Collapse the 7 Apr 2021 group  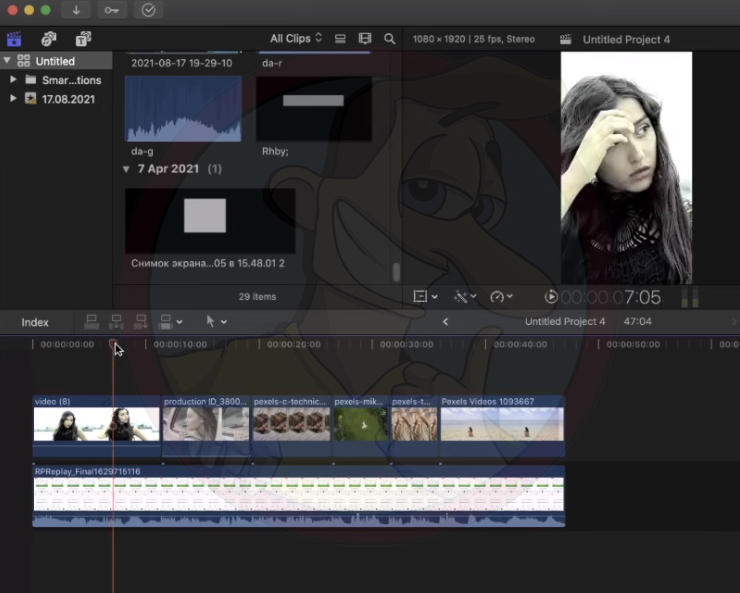pos(126,169)
